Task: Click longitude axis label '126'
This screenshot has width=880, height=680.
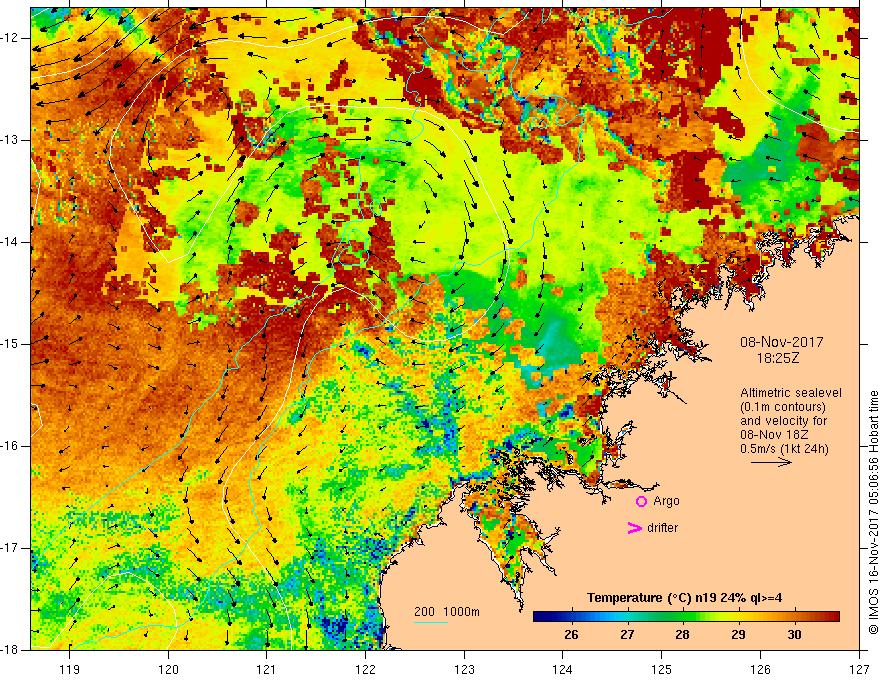Action: pos(760,670)
